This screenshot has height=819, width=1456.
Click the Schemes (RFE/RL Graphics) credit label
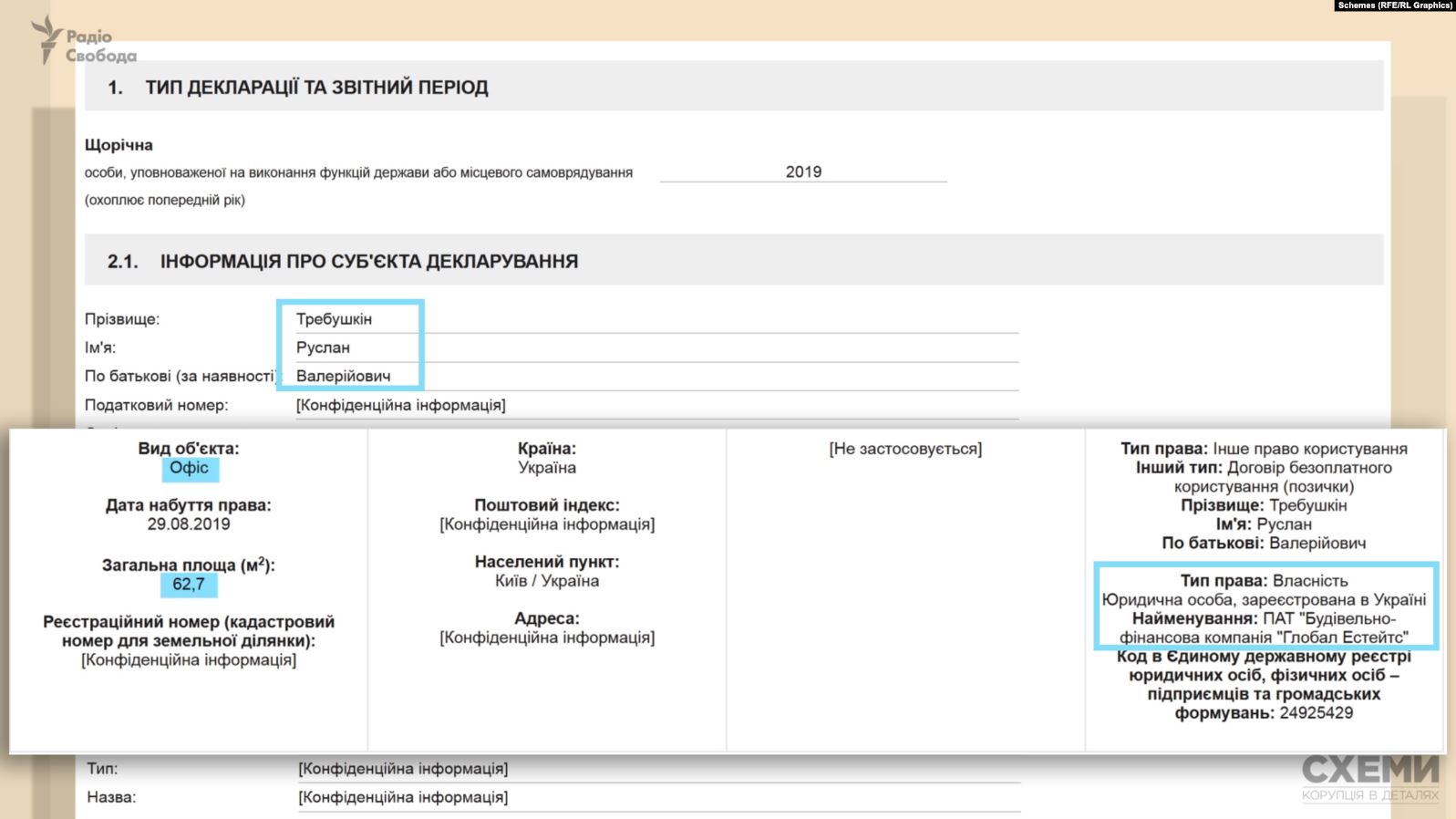[x=1394, y=5]
